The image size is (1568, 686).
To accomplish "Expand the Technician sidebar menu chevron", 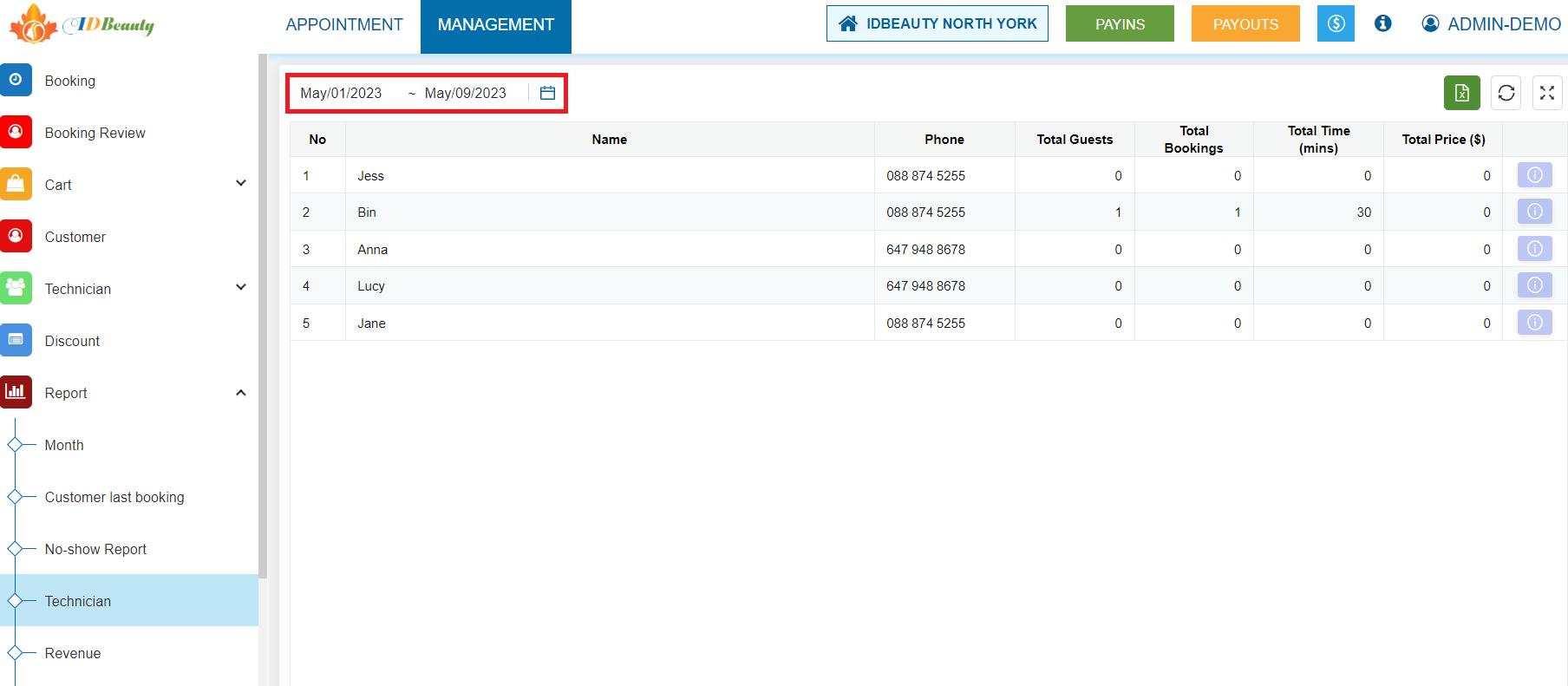I will point(241,287).
